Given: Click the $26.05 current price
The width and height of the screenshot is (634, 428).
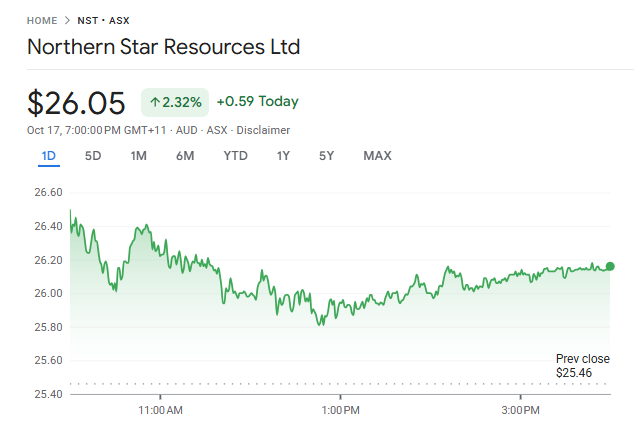Looking at the screenshot, I should tap(77, 102).
